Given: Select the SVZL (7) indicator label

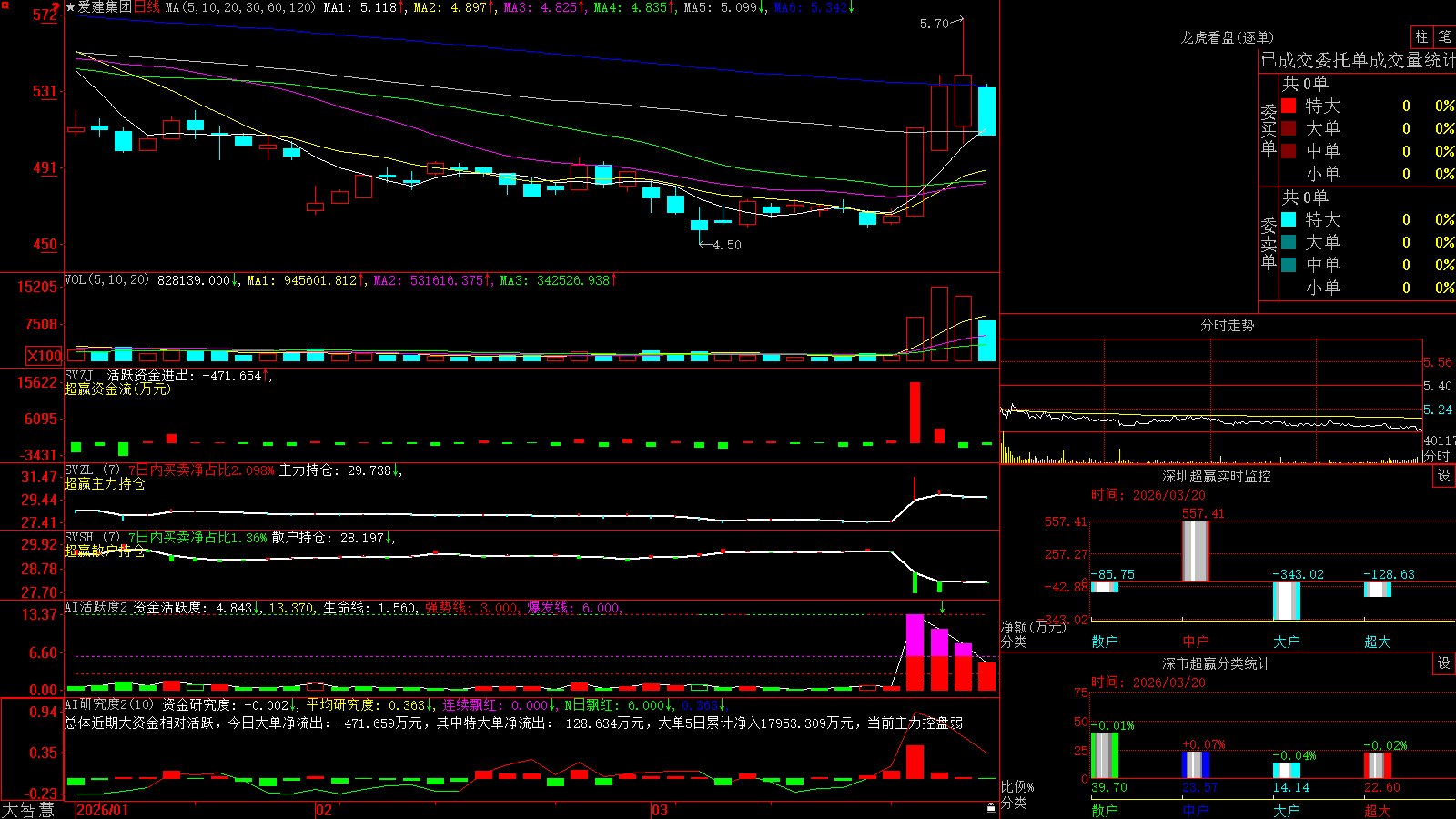Looking at the screenshot, I should 92,470.
